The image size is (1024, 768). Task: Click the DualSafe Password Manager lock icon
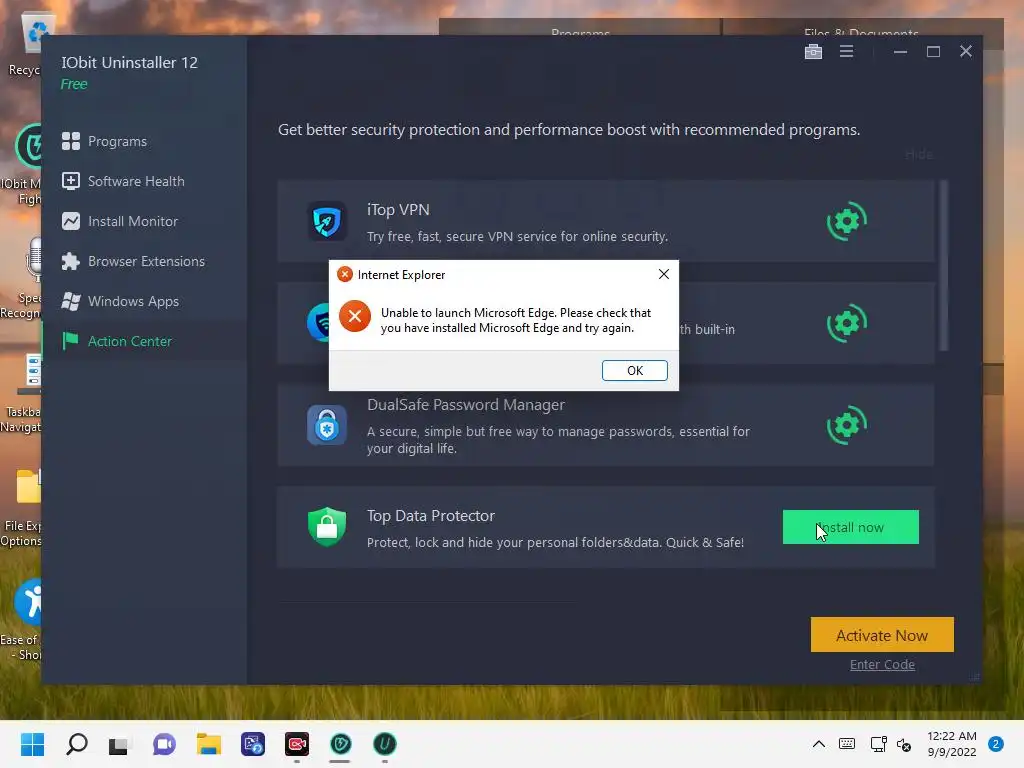[327, 425]
